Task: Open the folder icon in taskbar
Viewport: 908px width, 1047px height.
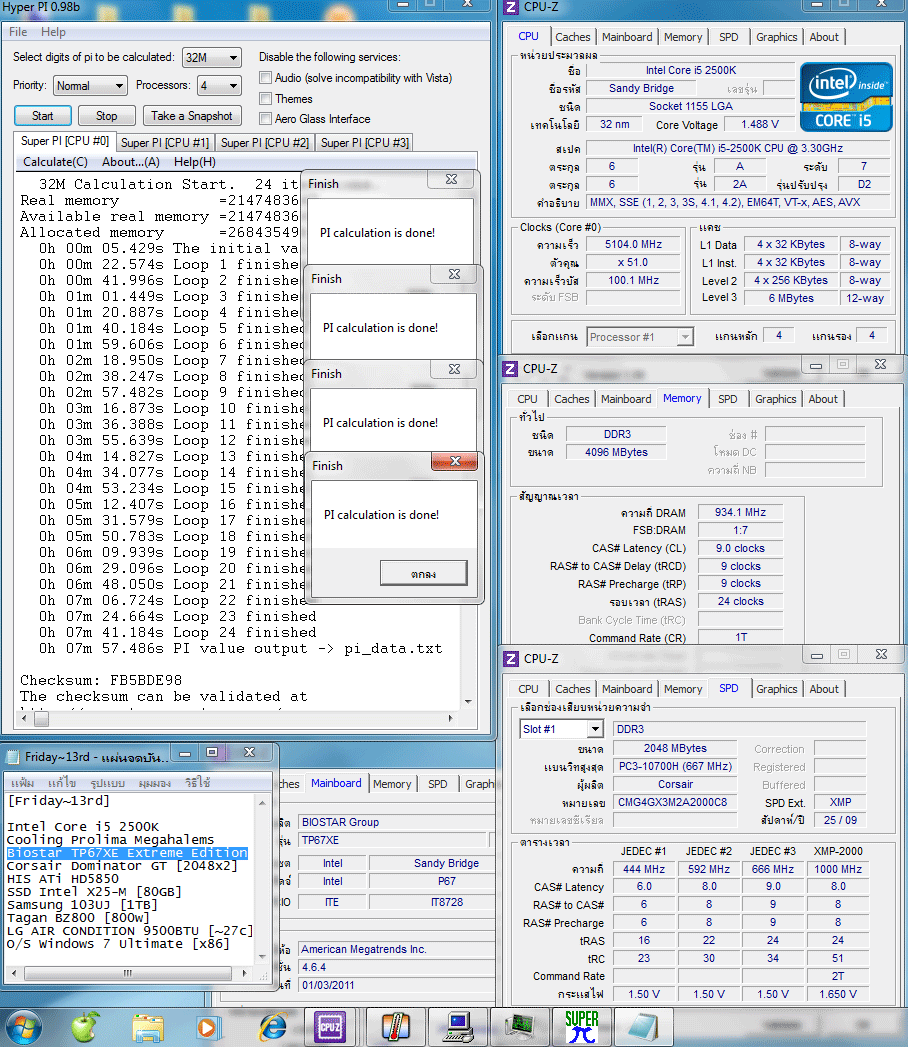Action: coord(148,1028)
